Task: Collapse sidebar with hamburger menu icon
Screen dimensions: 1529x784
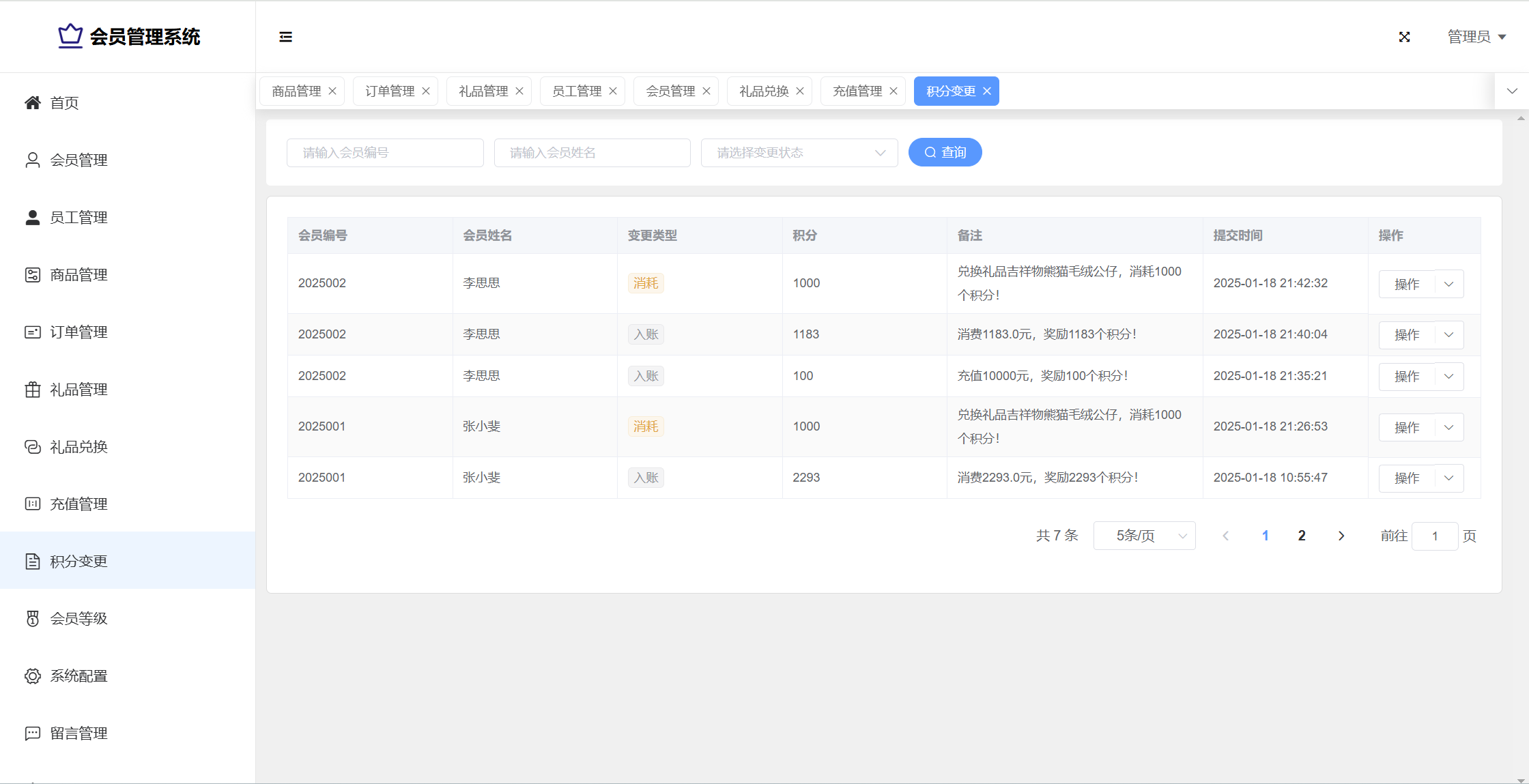Action: [285, 37]
